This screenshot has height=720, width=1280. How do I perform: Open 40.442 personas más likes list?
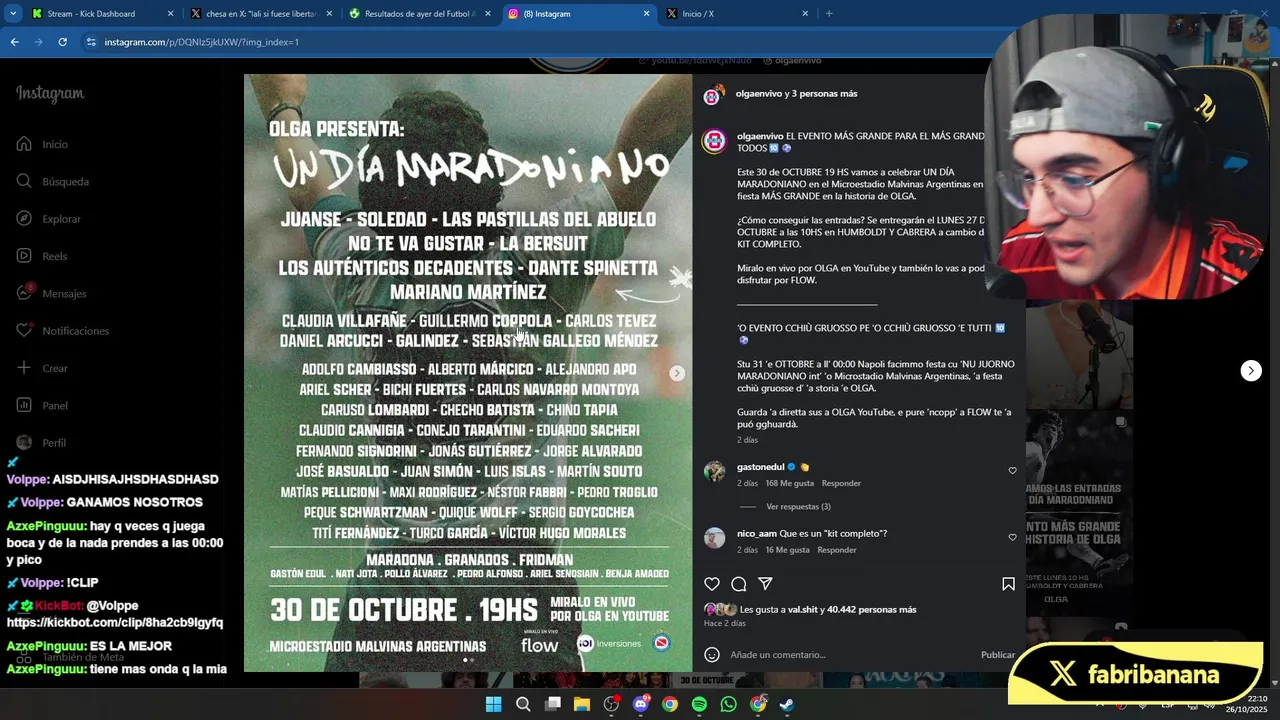point(872,609)
